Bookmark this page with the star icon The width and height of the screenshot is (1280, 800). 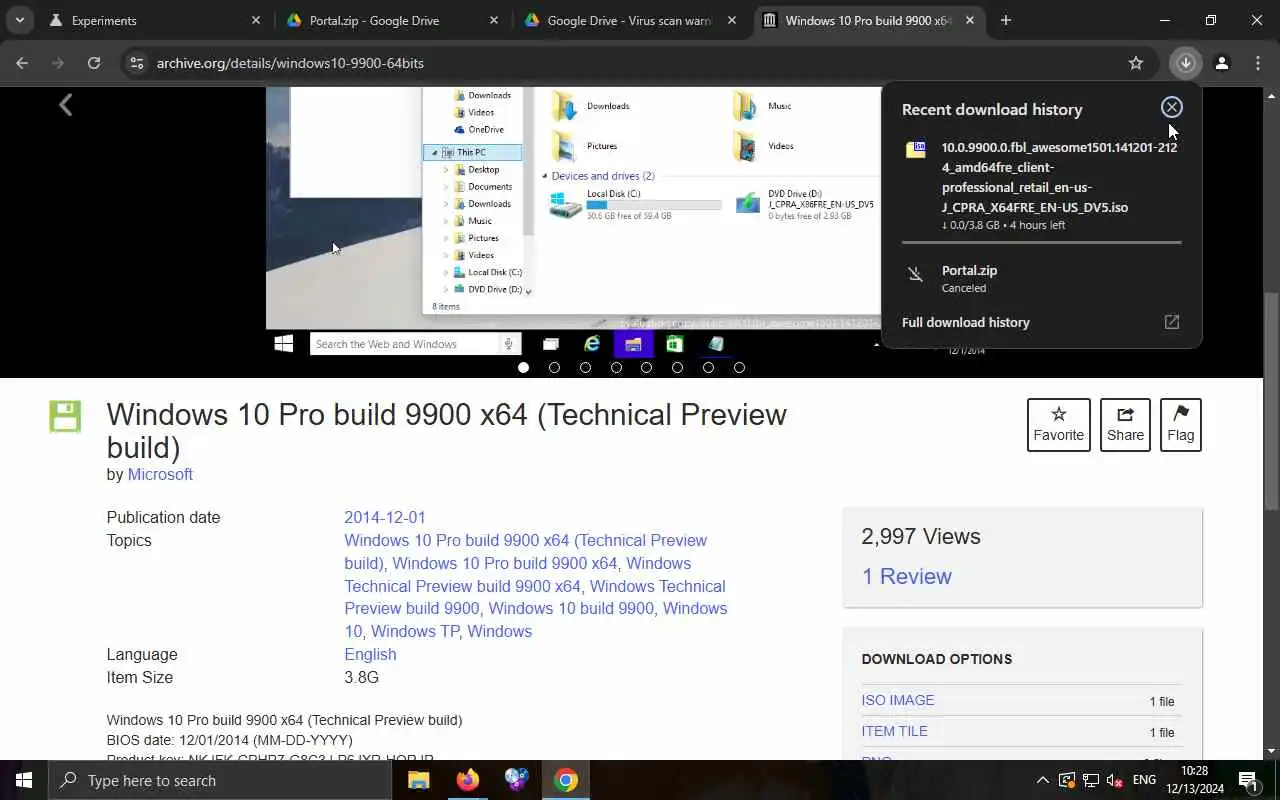(1136, 63)
